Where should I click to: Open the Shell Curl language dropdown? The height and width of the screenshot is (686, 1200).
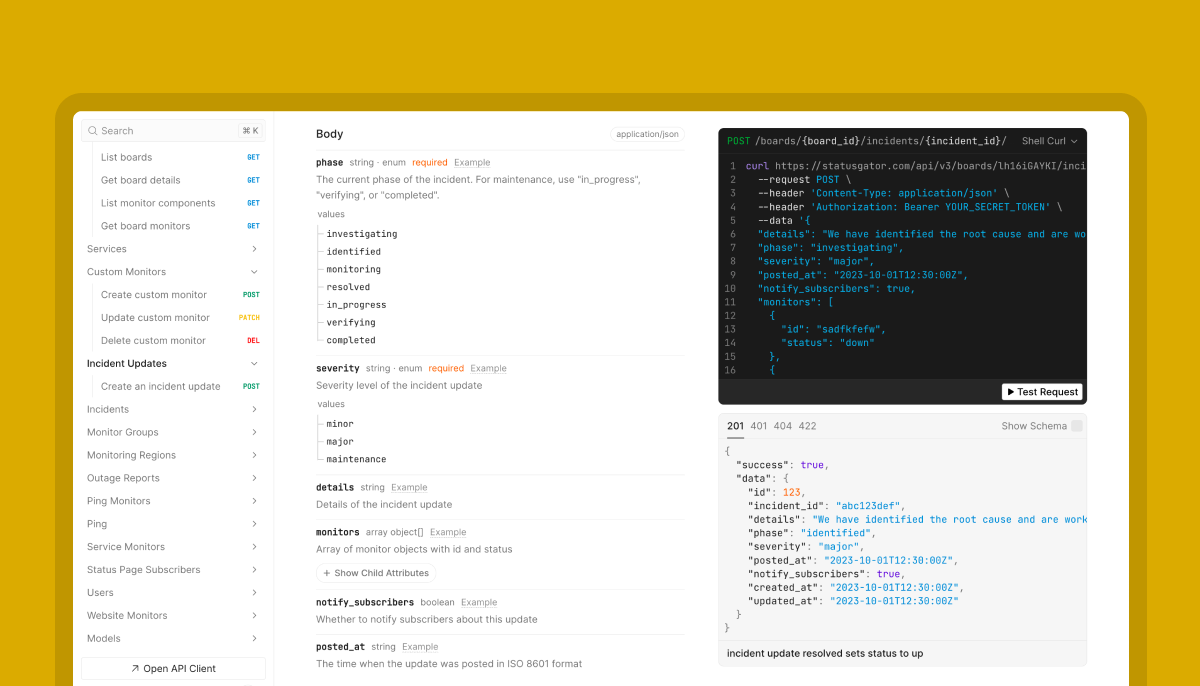point(1050,141)
